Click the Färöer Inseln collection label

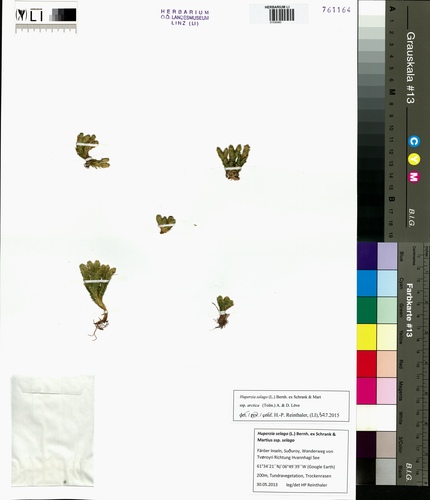pos(301,461)
